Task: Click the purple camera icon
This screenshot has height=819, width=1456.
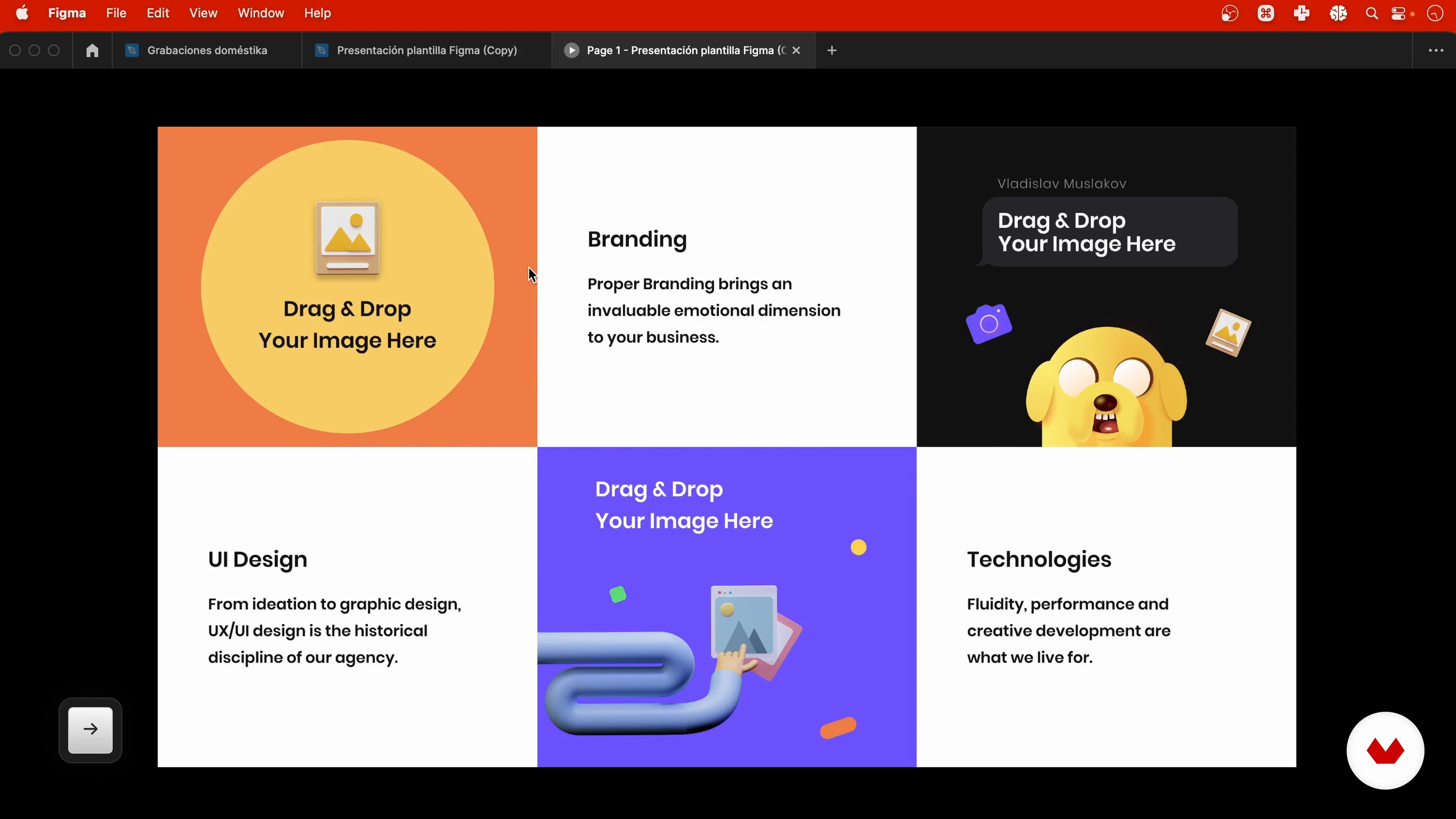Action: (988, 324)
